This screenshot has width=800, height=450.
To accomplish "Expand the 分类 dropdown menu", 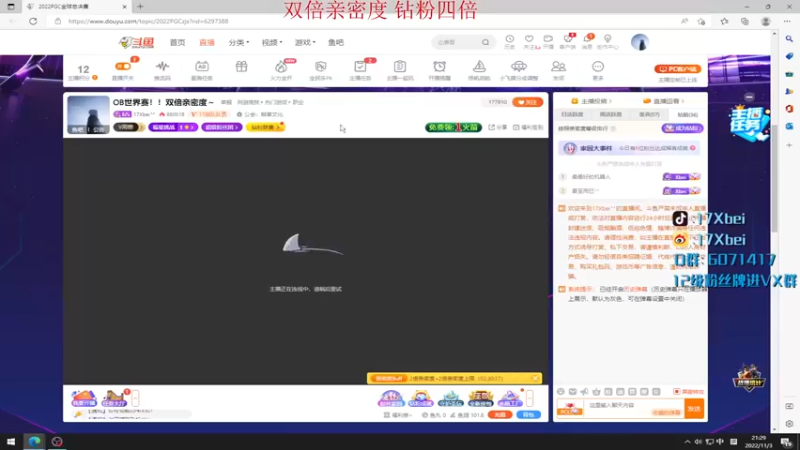I will 239,42.
